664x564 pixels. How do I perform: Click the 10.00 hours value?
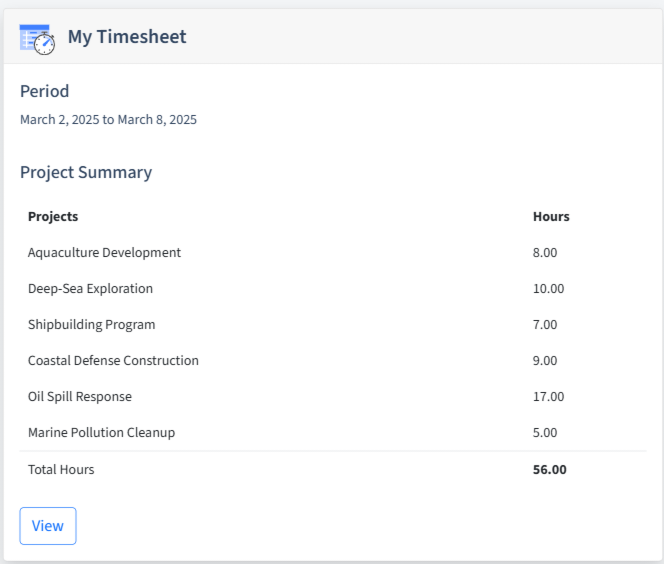pyautogui.click(x=548, y=288)
